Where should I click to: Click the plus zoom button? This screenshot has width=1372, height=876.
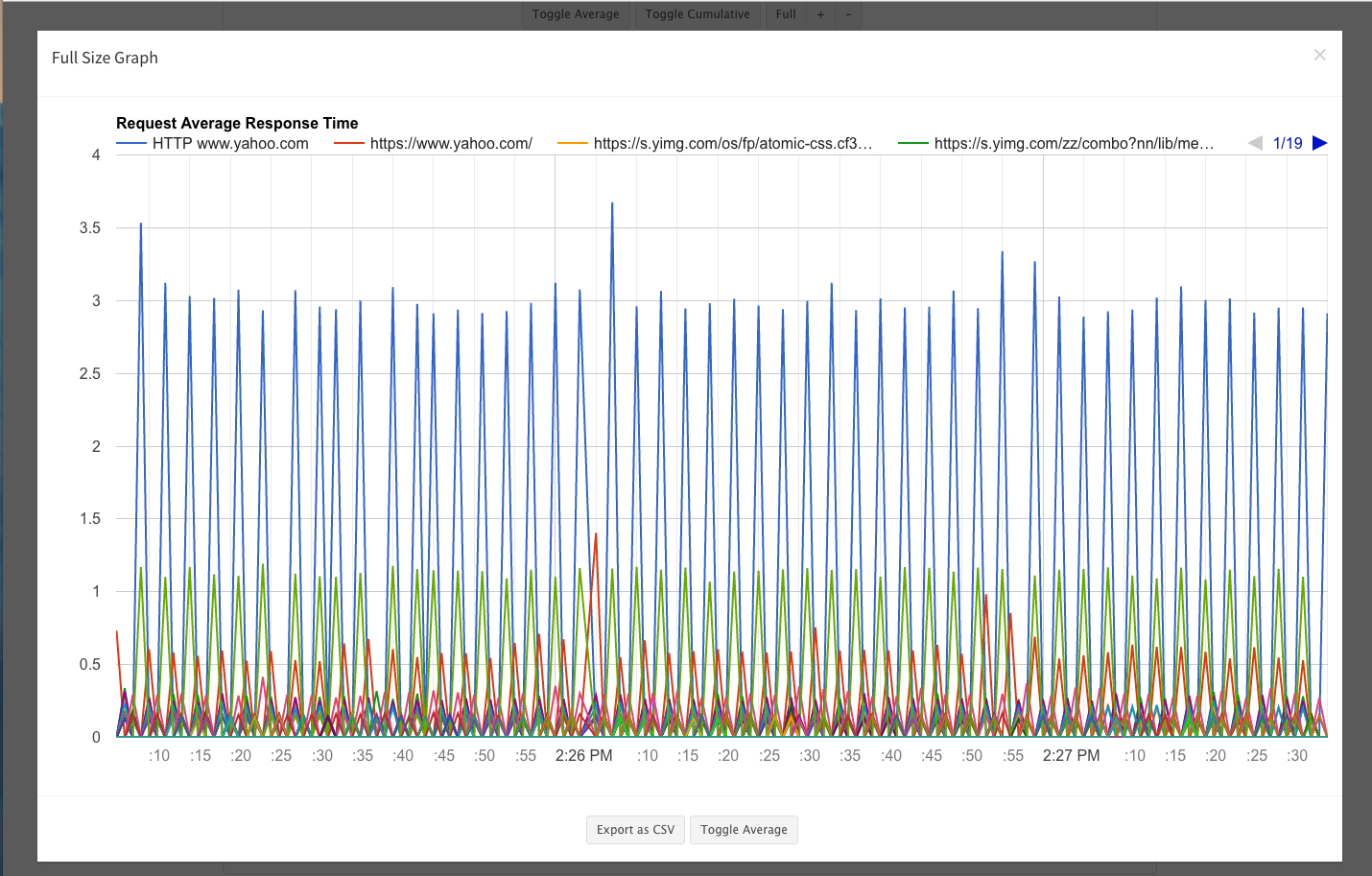point(820,14)
